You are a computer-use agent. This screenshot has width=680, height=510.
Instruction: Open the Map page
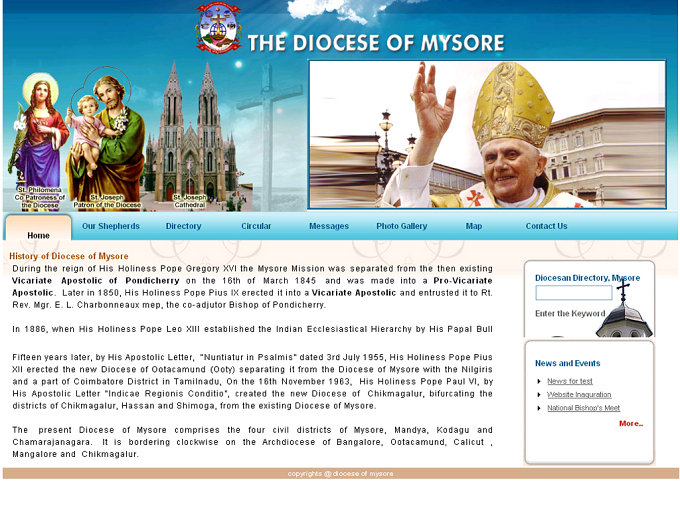tap(474, 226)
